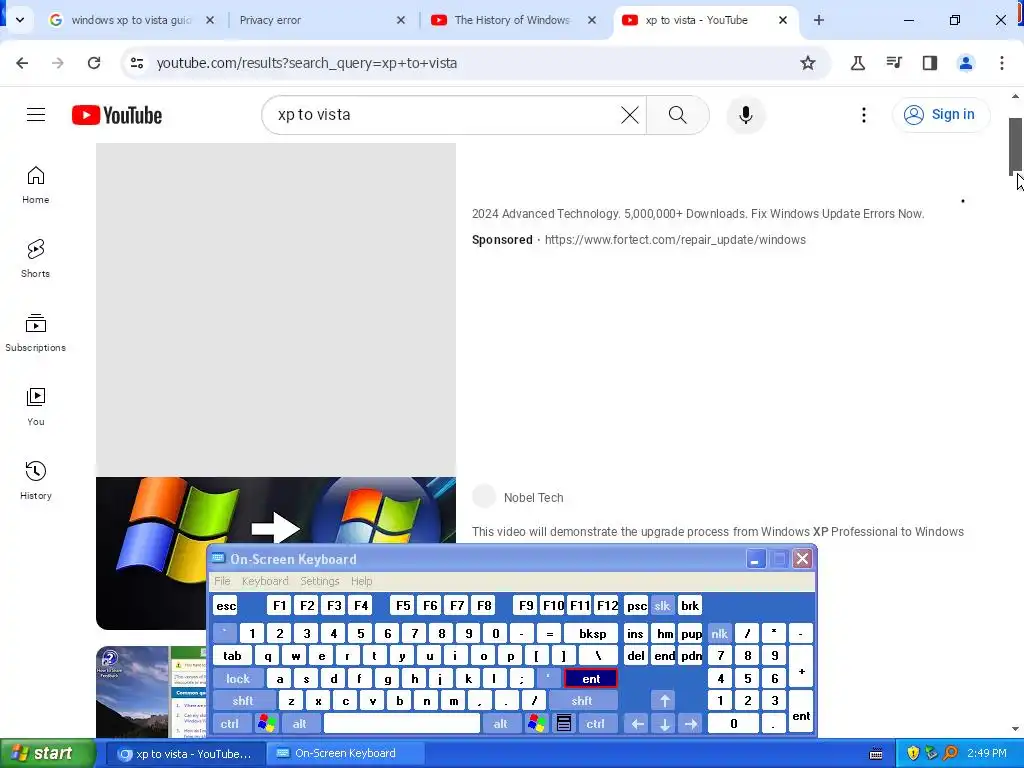Click the ad's three-dot options icon
Screen dimensions: 1024x768
point(963,201)
